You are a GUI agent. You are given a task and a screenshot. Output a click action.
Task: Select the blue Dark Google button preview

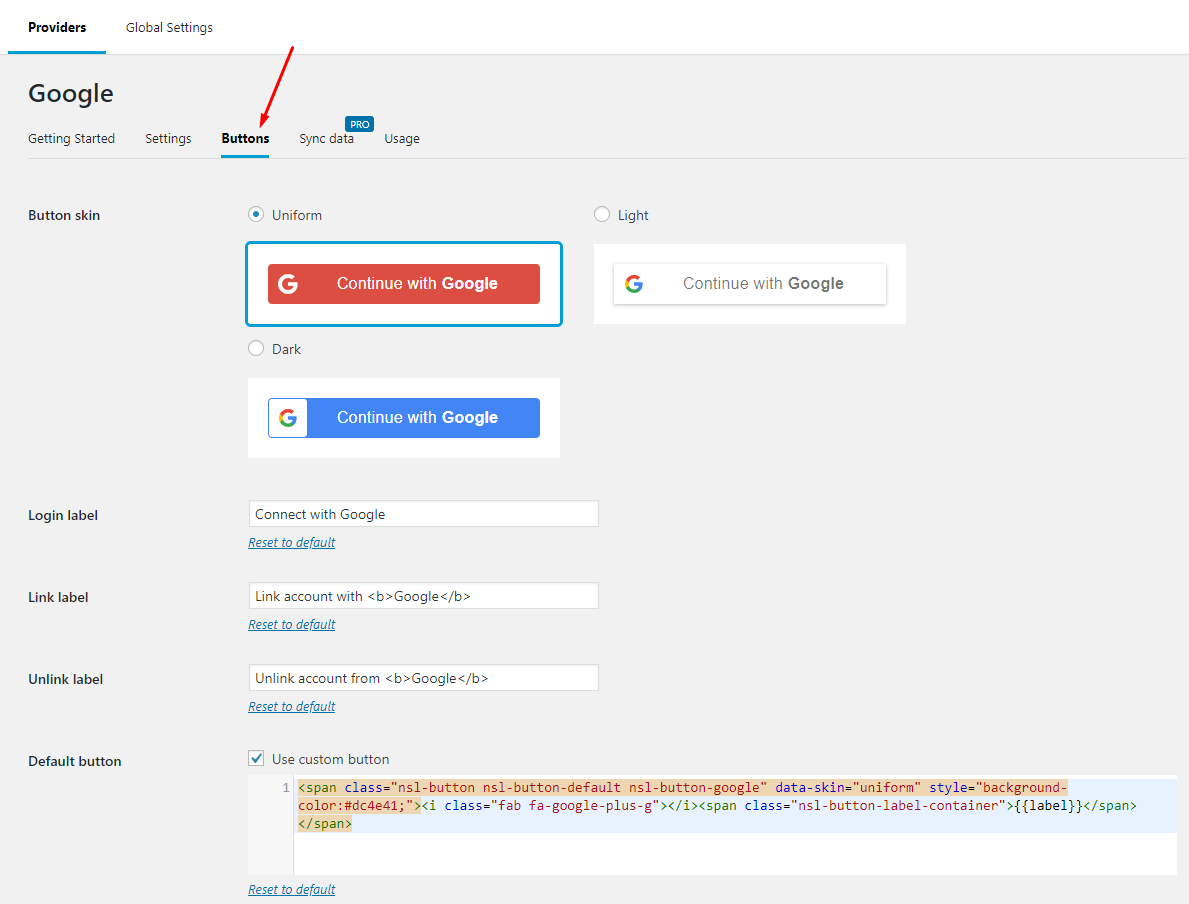point(403,418)
